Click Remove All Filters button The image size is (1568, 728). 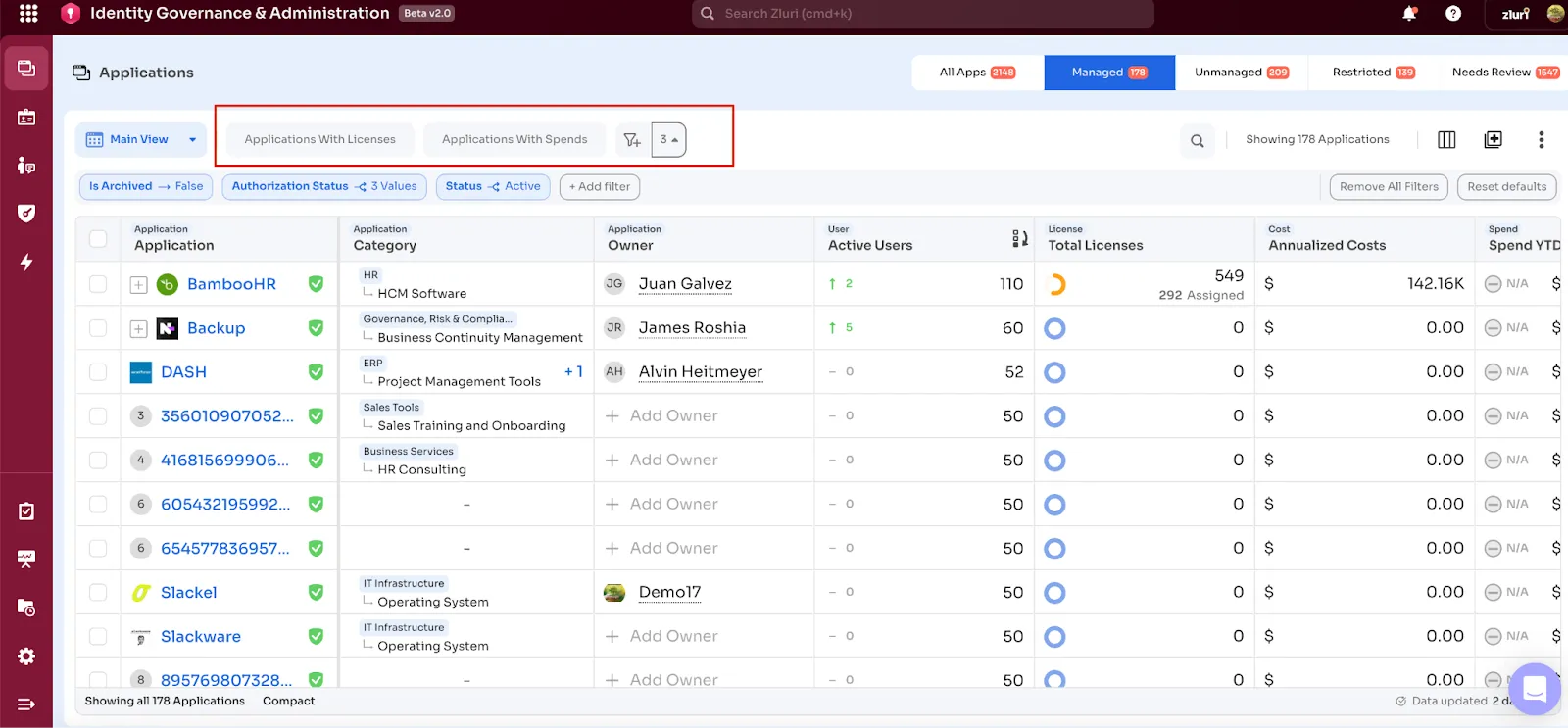click(1389, 186)
